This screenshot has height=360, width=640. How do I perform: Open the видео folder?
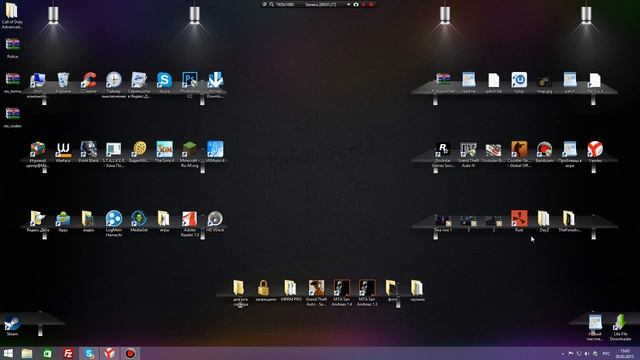coord(89,219)
